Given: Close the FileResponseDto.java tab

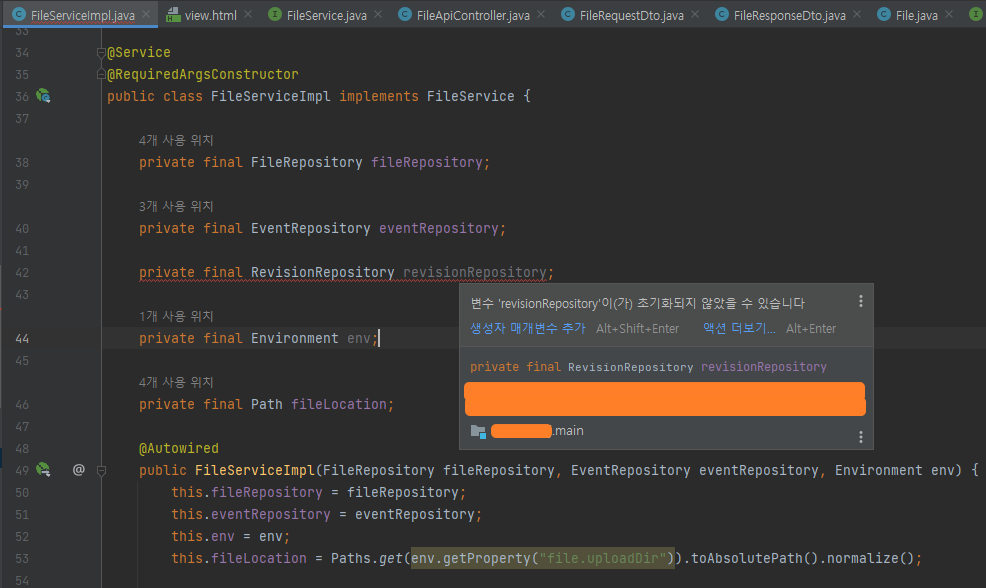Looking at the screenshot, I should pyautogui.click(x=857, y=14).
